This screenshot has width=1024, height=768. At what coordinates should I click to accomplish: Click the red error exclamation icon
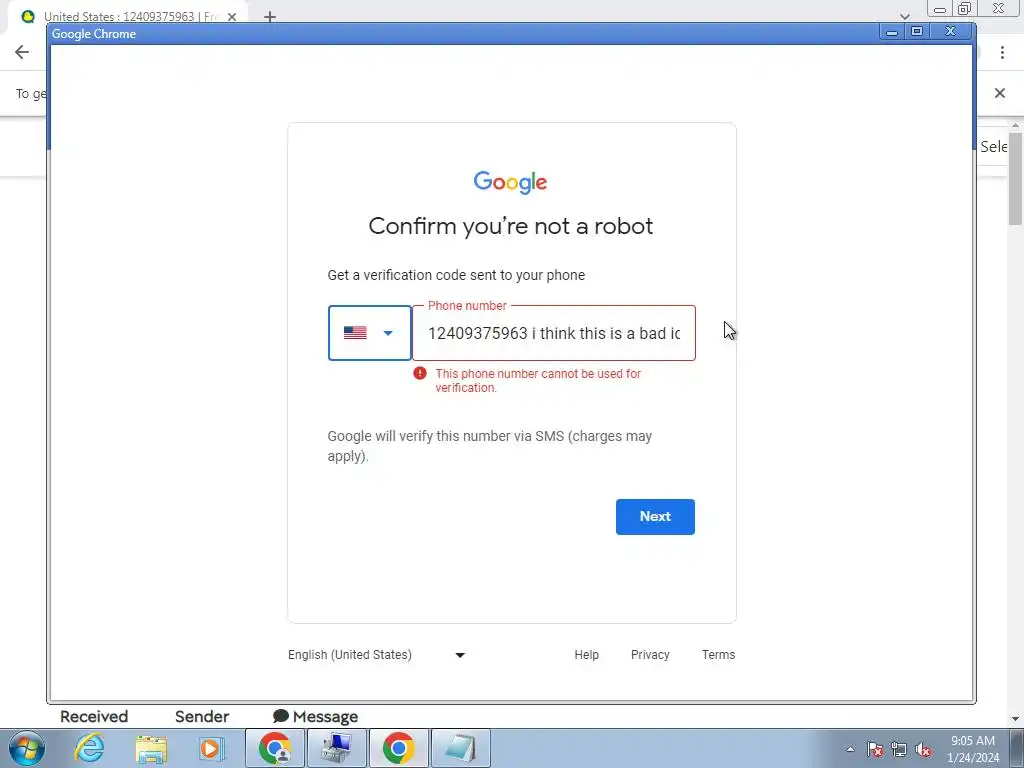(420, 373)
